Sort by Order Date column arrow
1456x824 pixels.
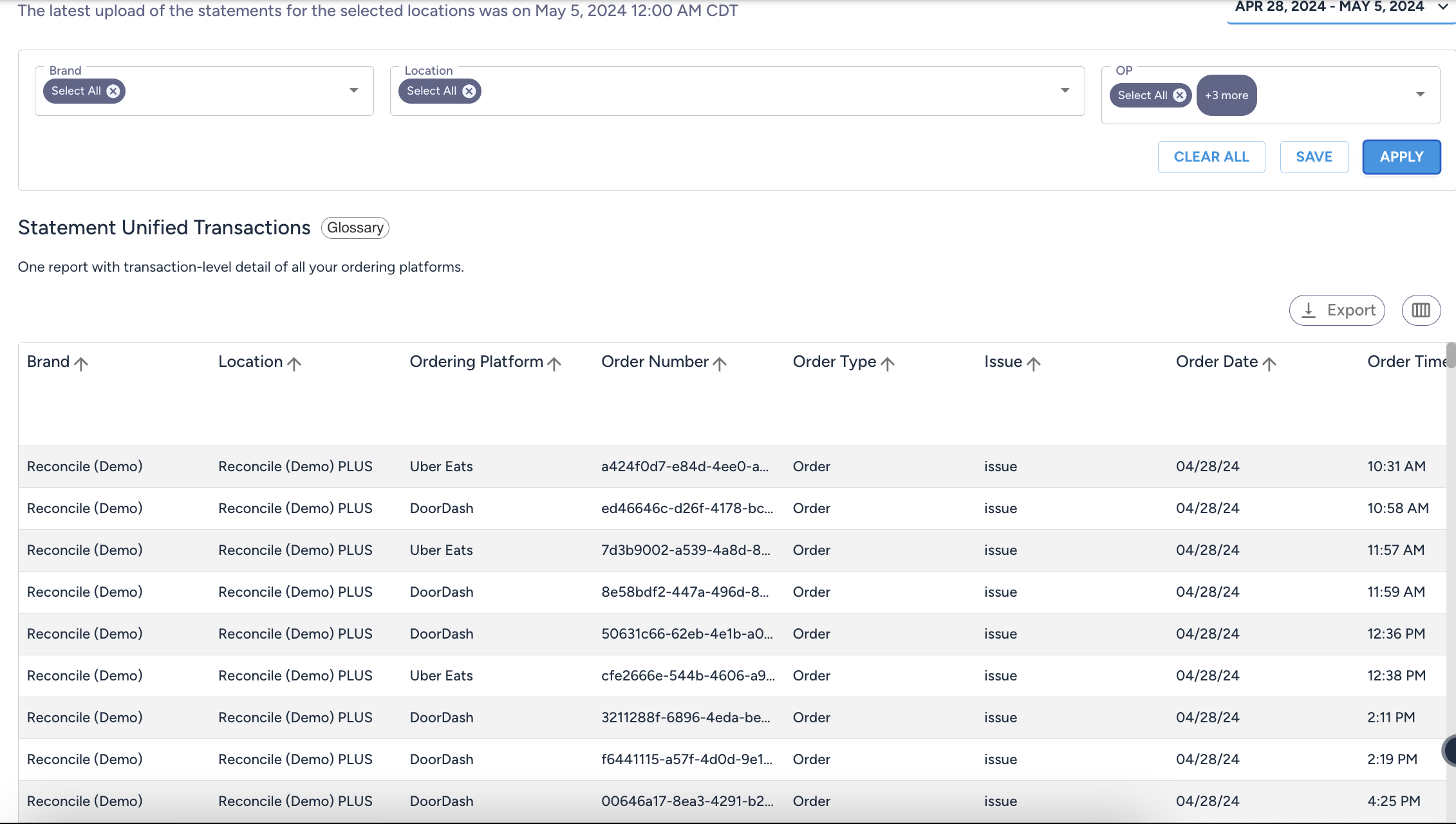1269,364
